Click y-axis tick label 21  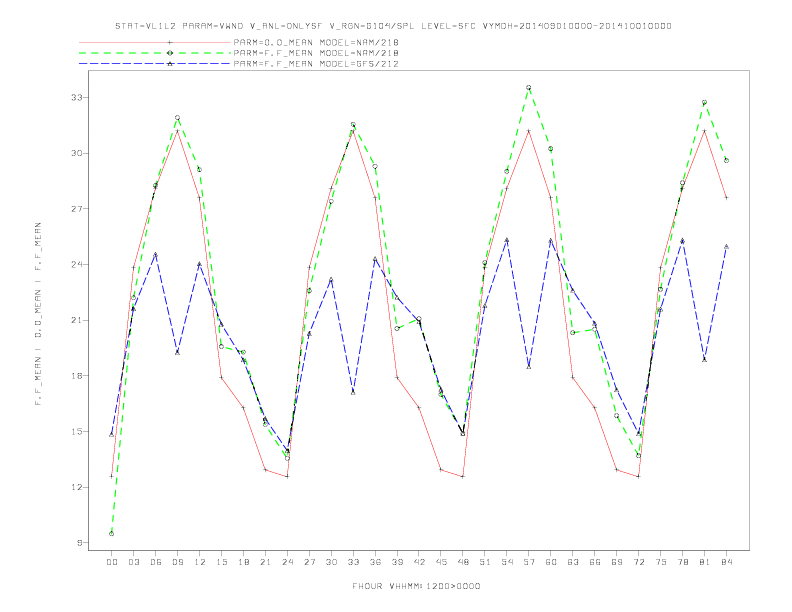tap(76, 320)
